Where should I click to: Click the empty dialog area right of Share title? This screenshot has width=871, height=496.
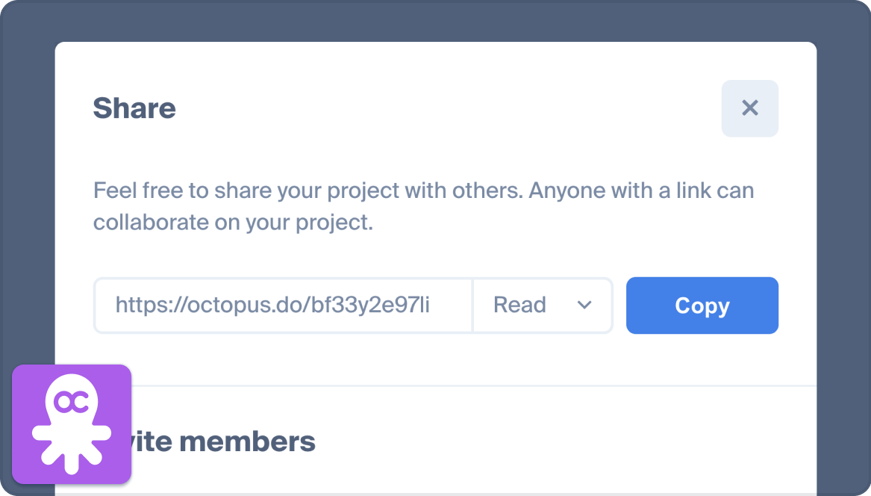coord(450,108)
